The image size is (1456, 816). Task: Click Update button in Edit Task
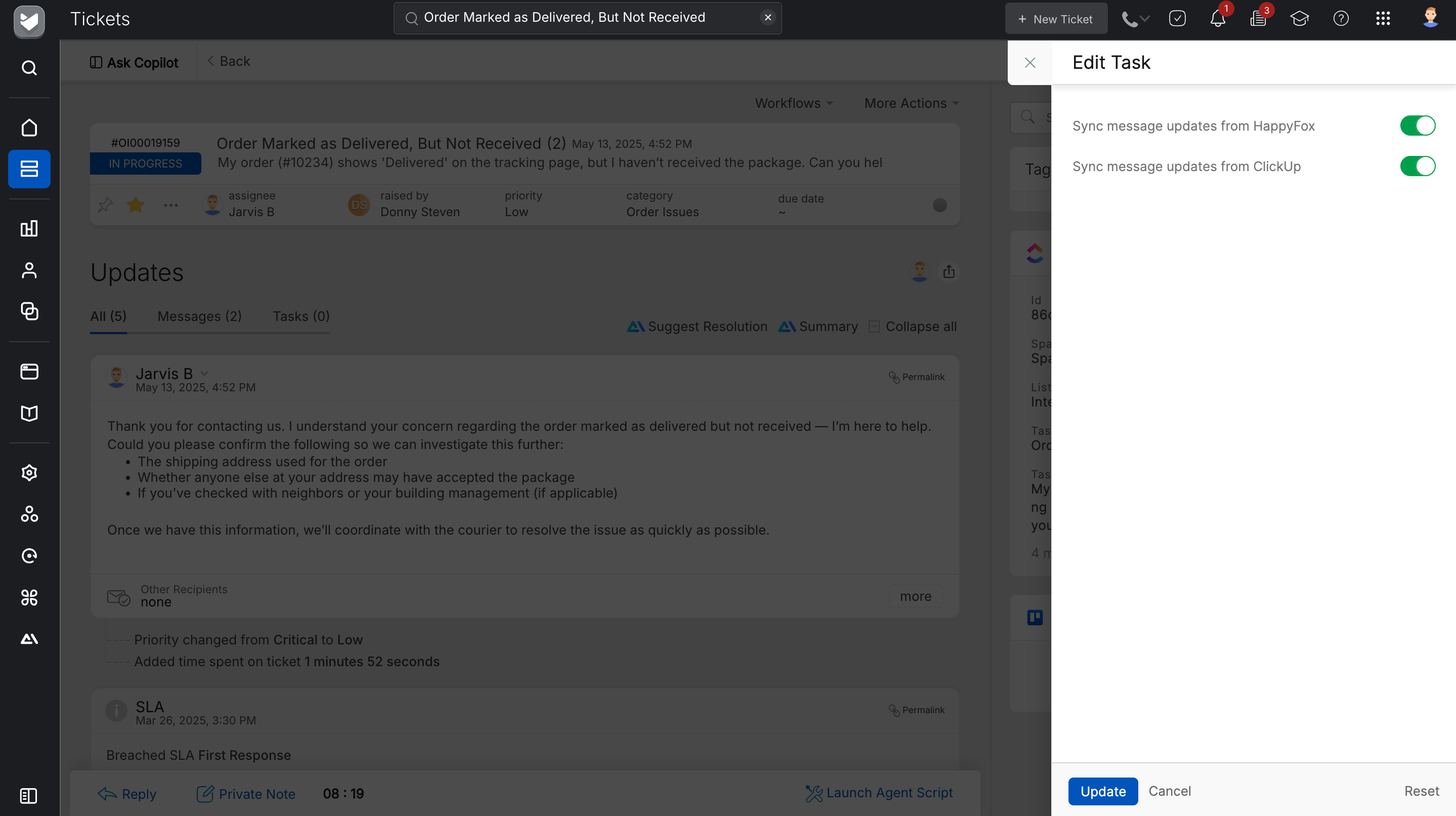point(1102,791)
